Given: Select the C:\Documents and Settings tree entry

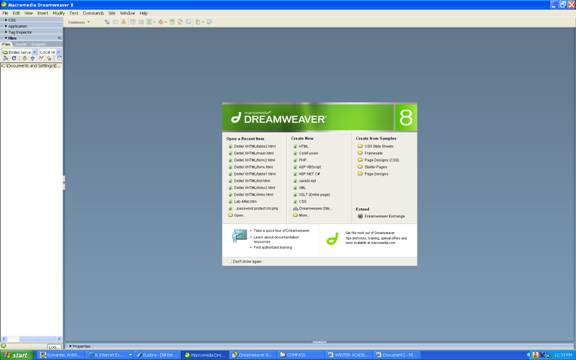Looking at the screenshot, I should [31, 66].
